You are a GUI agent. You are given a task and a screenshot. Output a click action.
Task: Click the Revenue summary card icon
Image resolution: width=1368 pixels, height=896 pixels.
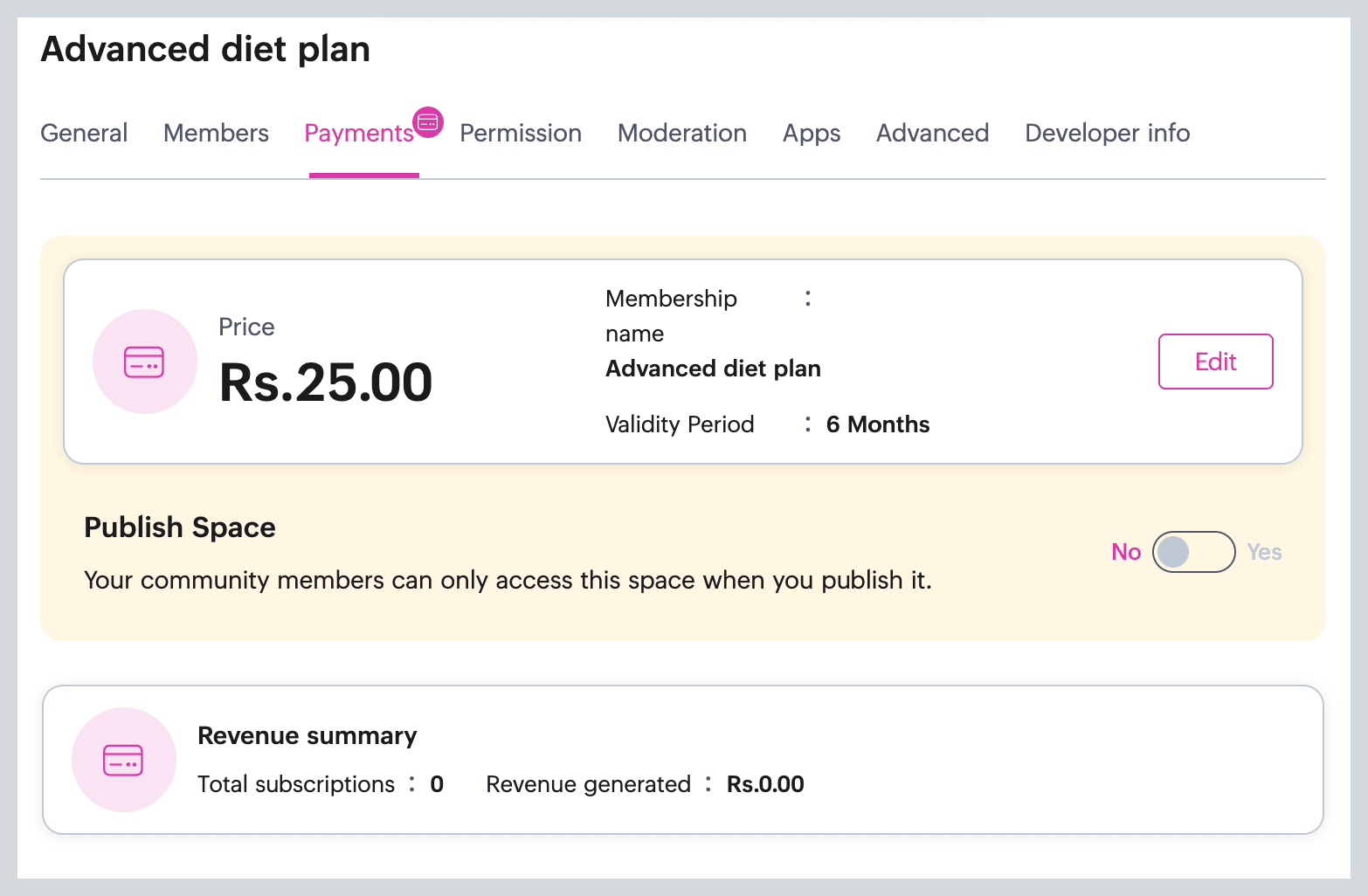[x=123, y=760]
